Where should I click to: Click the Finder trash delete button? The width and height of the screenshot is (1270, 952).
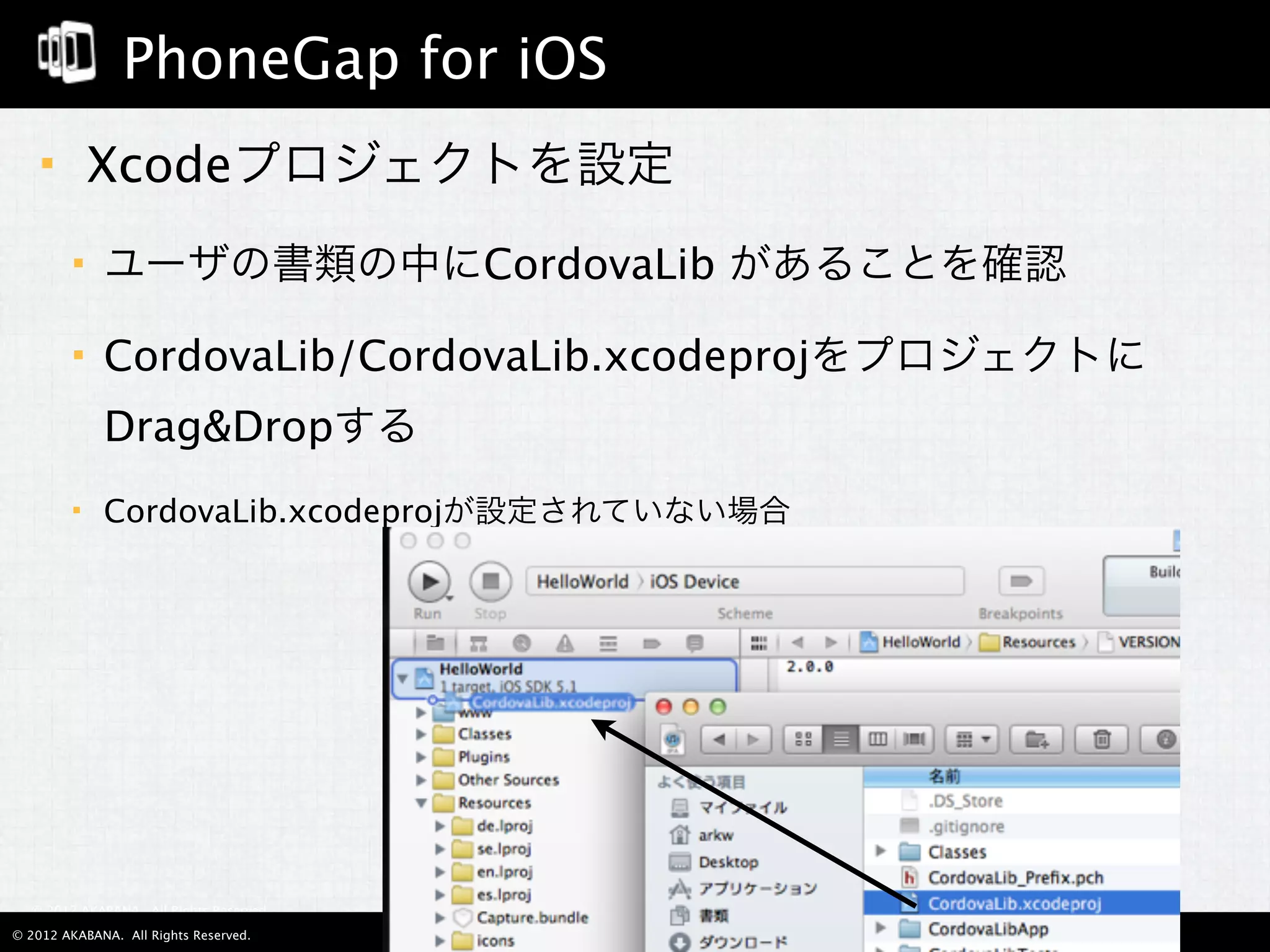(x=1102, y=739)
